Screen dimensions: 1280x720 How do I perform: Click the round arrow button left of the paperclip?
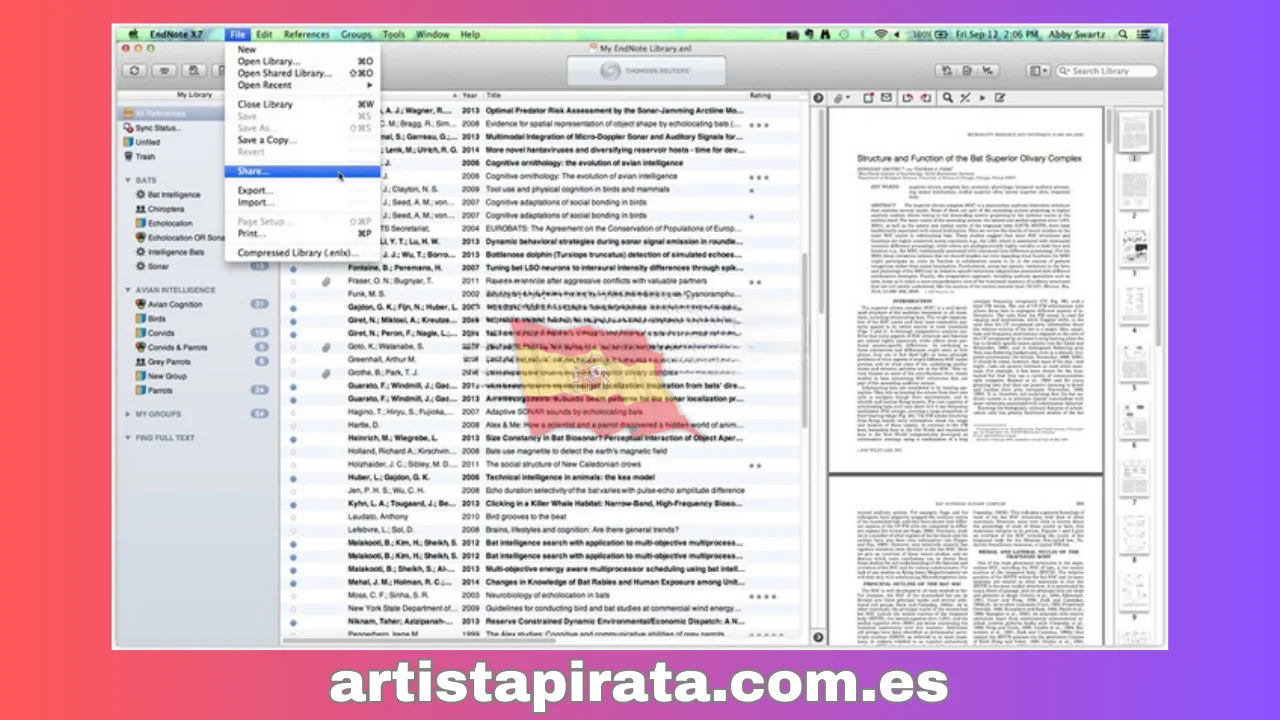tap(818, 97)
